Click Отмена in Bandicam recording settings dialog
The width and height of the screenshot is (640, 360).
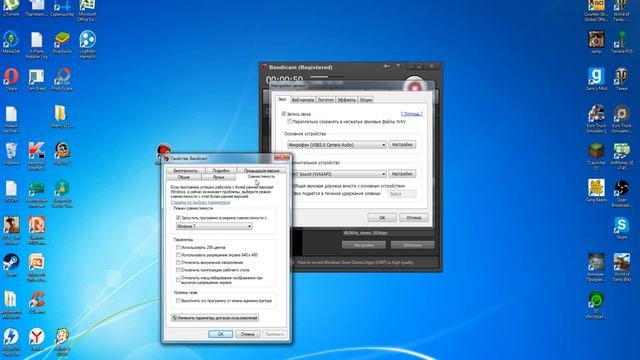click(413, 218)
